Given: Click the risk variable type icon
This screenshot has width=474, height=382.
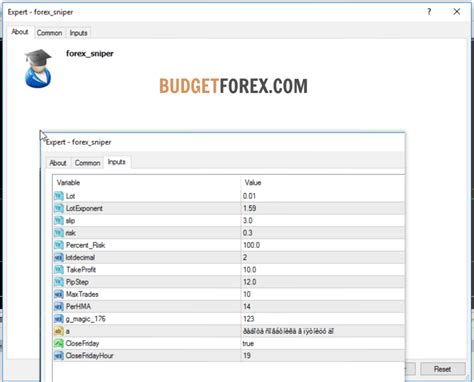Looking at the screenshot, I should 59,233.
